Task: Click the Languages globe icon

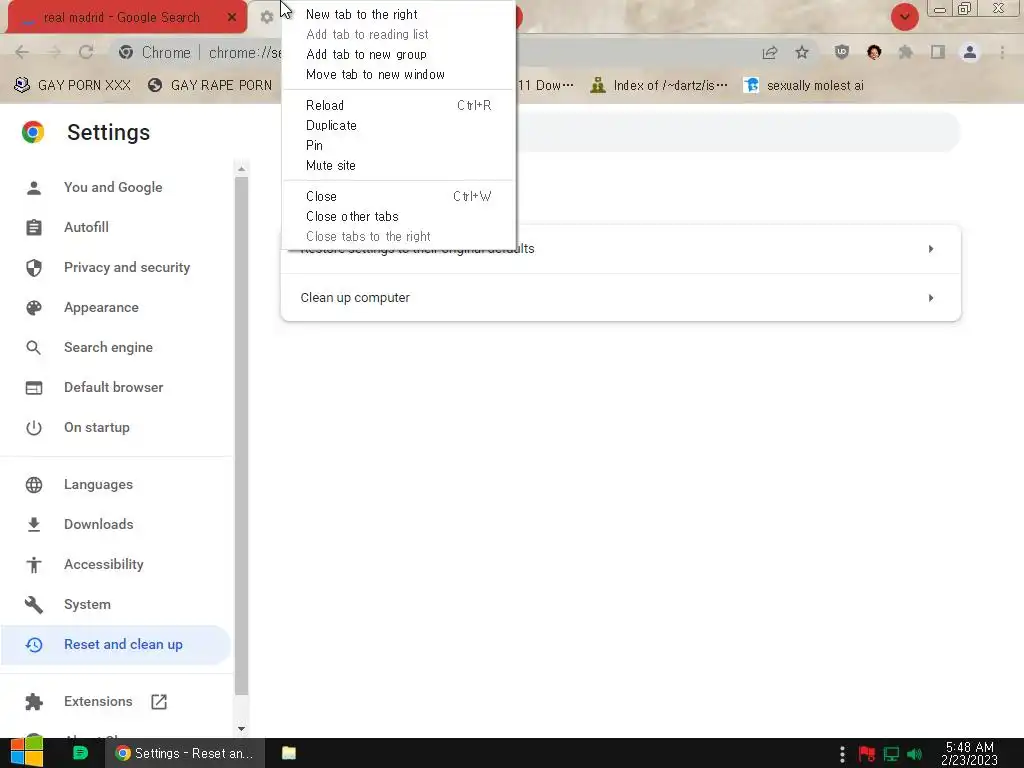Action: click(x=34, y=485)
